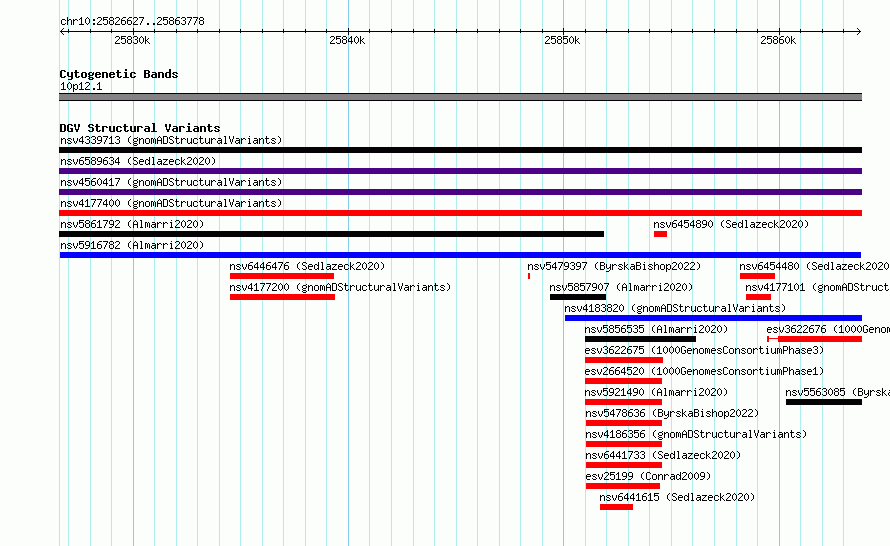Select nsv6454480 Sedlazeck variant label
The width and height of the screenshot is (890, 546).
click(x=814, y=266)
